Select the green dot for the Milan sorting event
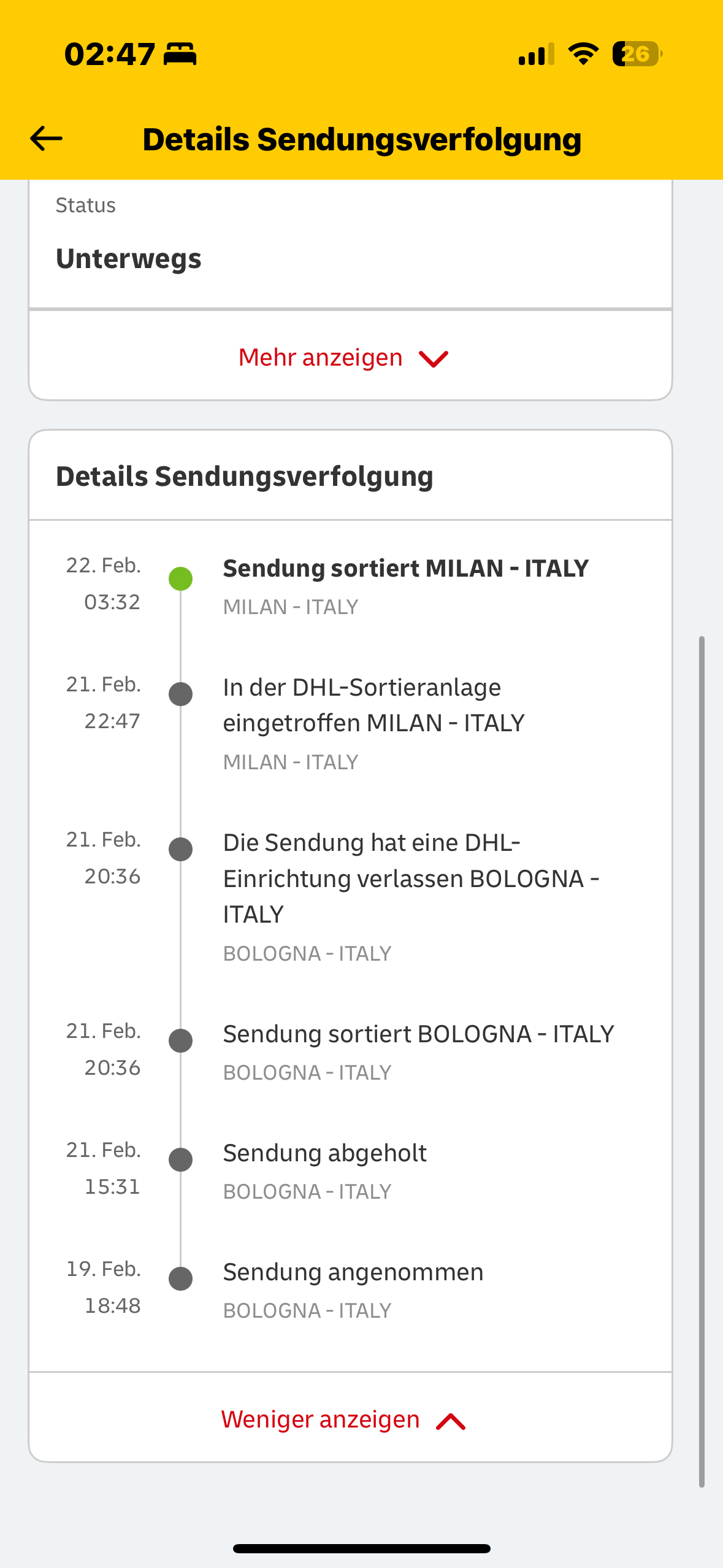Image resolution: width=723 pixels, height=1568 pixels. coord(180,578)
